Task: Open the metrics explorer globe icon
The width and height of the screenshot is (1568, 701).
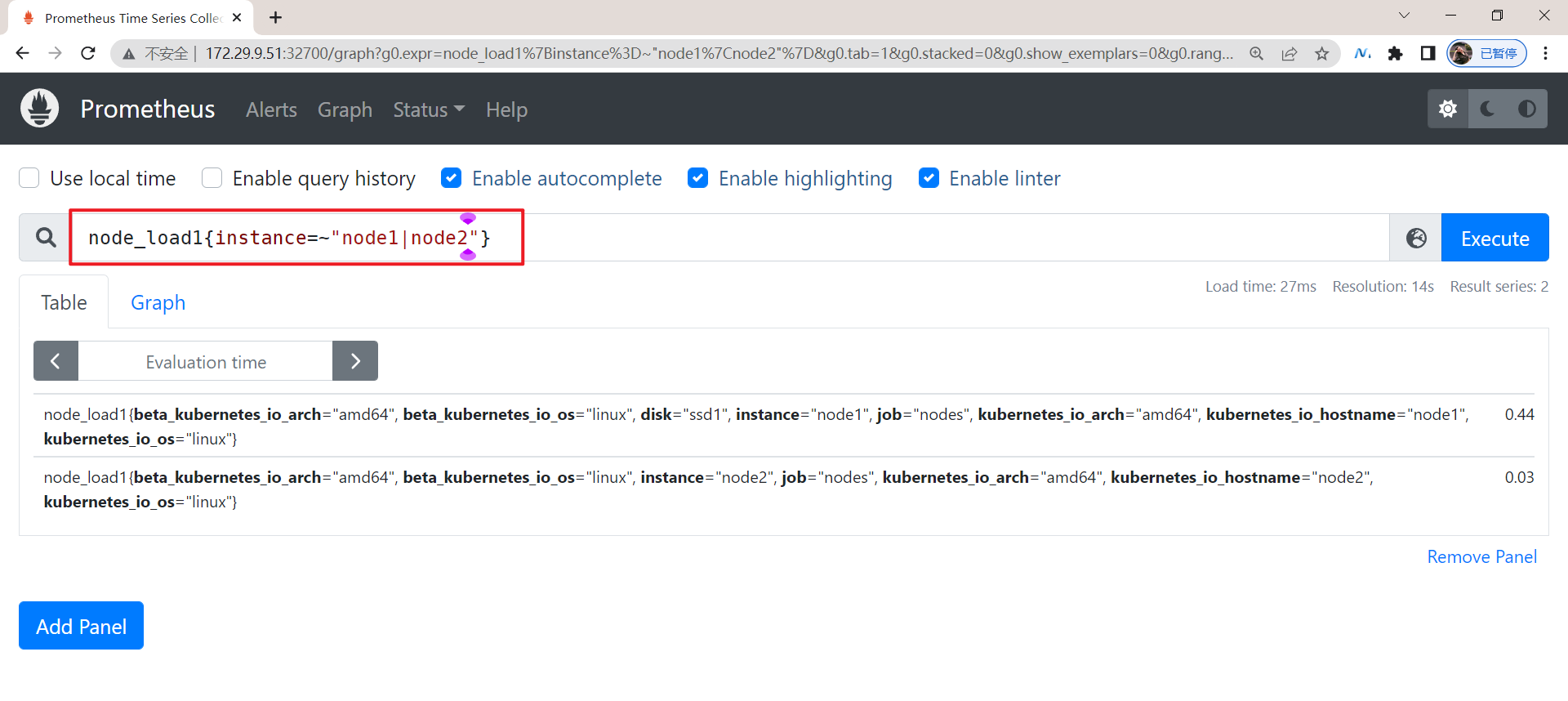Action: click(x=1416, y=238)
